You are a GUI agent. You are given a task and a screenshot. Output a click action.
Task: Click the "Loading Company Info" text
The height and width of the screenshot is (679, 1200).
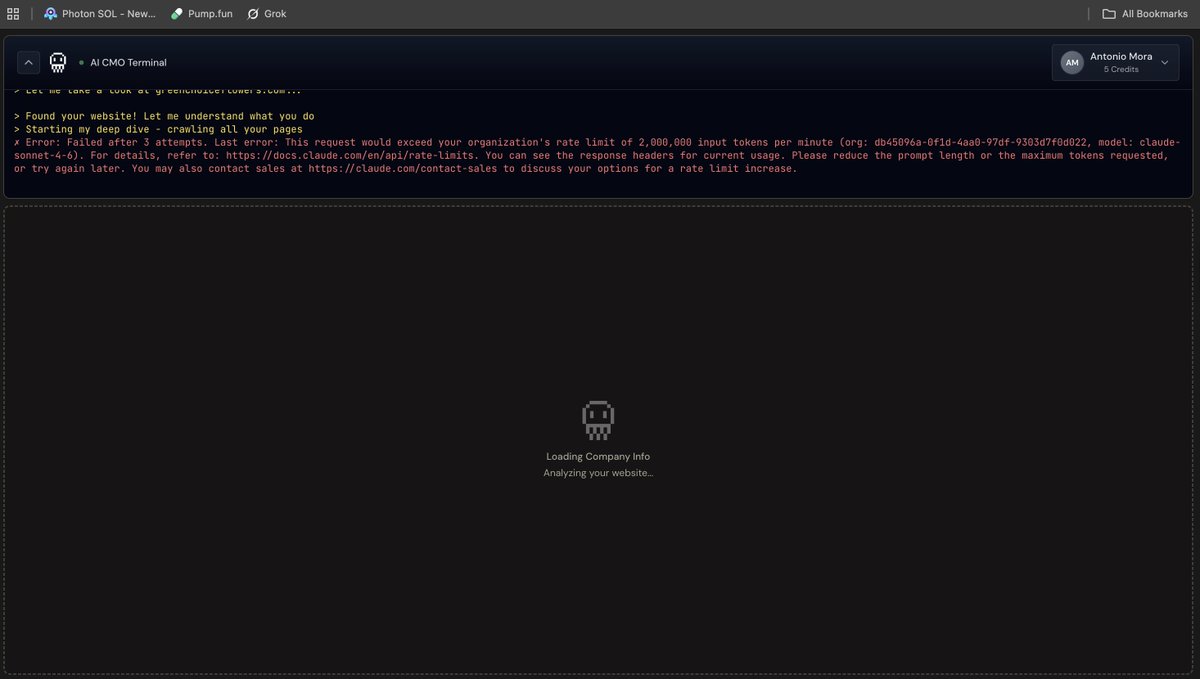[598, 456]
